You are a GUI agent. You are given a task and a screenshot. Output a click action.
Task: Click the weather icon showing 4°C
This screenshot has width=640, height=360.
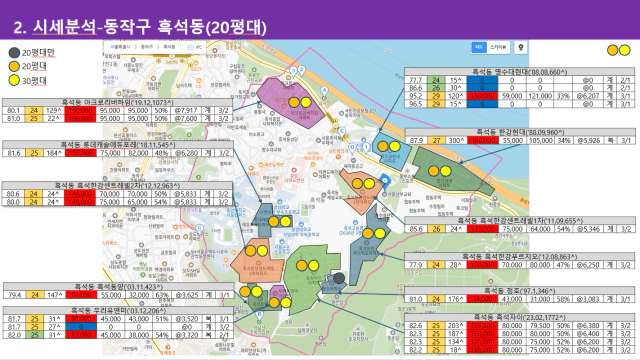[191, 47]
